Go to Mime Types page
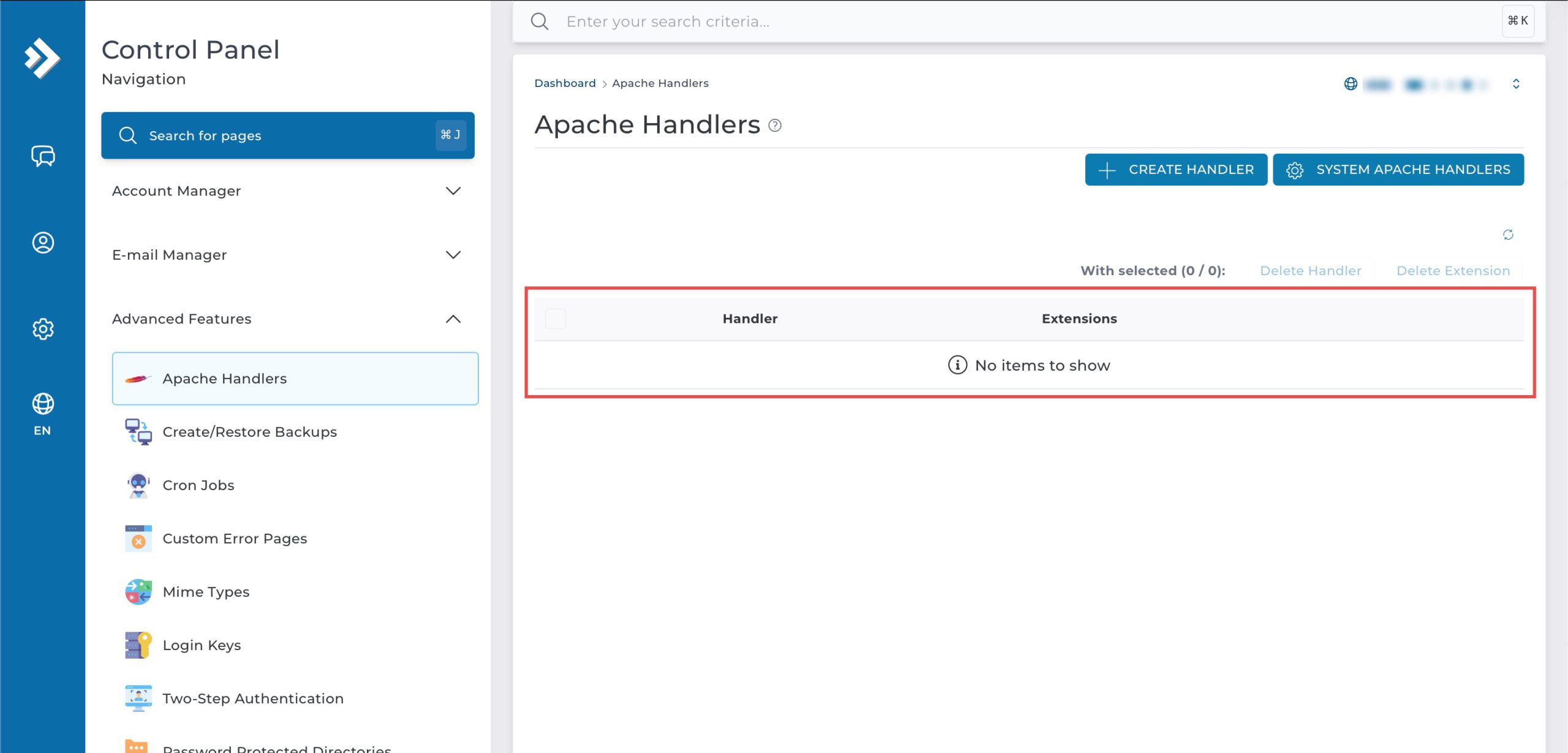 [206, 592]
